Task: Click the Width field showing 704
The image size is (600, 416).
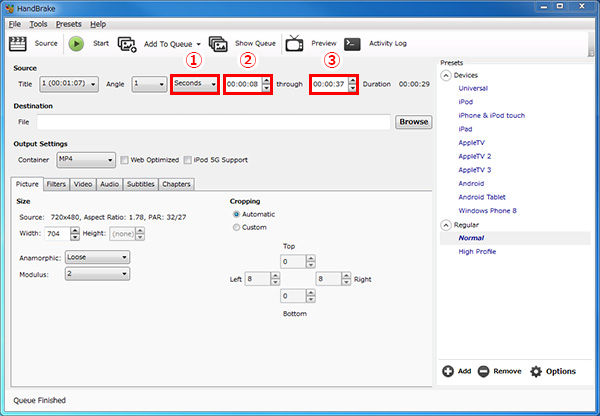Action: pyautogui.click(x=58, y=233)
